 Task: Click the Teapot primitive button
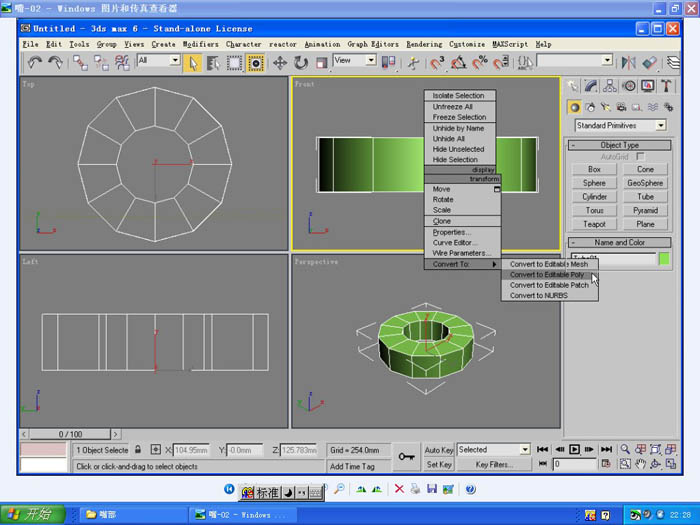click(594, 224)
